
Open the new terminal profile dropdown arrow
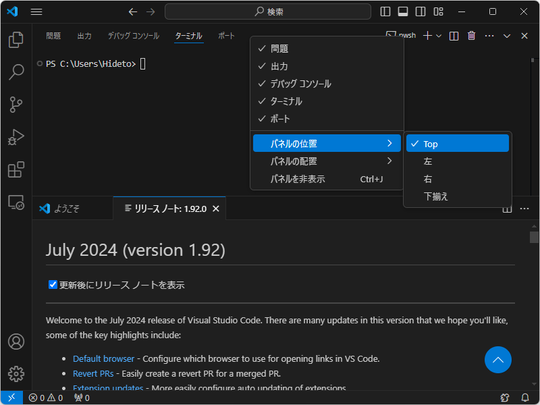pos(439,36)
